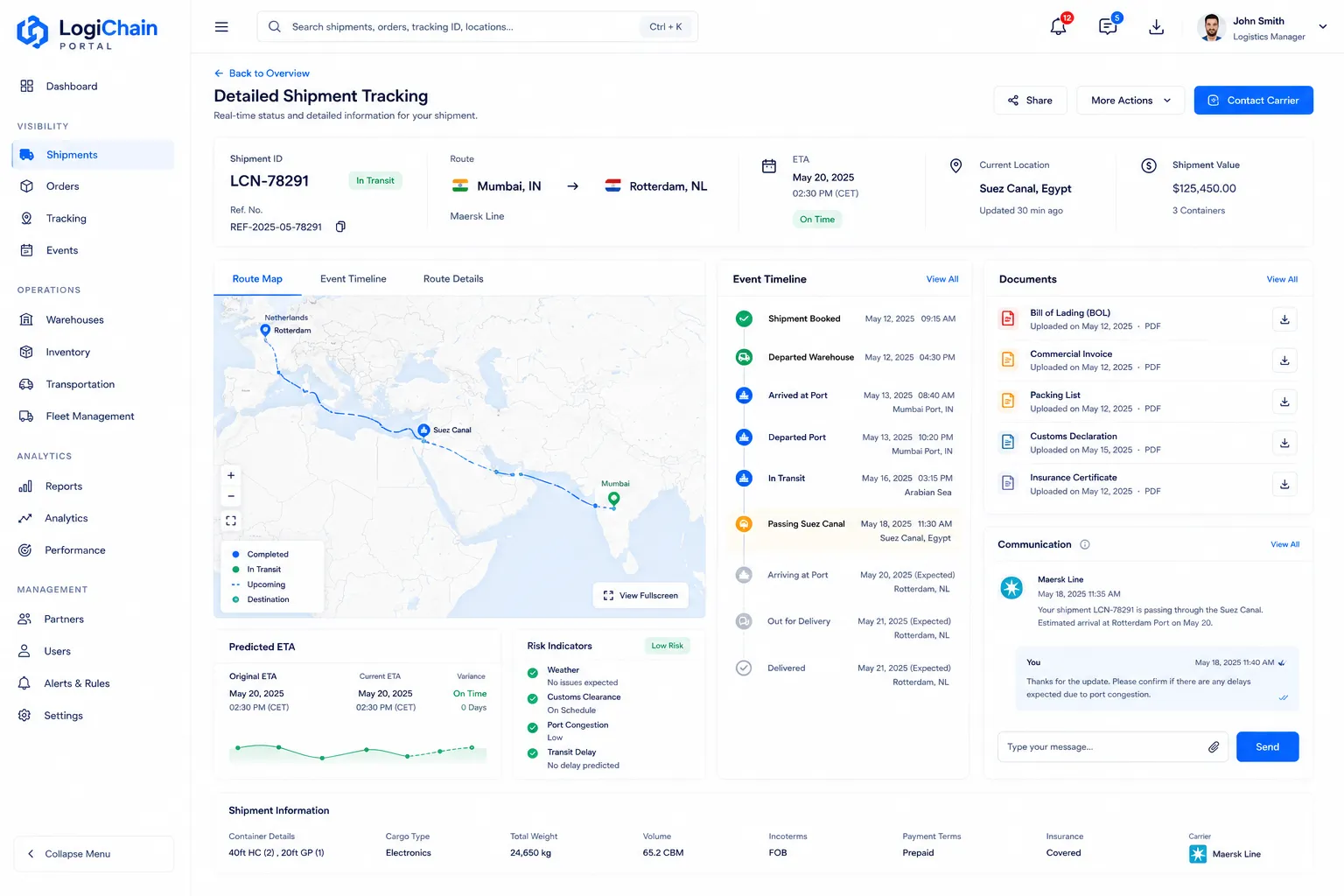Viewport: 1344px width, 896px height.
Task: Zoom in on the route map
Action: pos(231,475)
